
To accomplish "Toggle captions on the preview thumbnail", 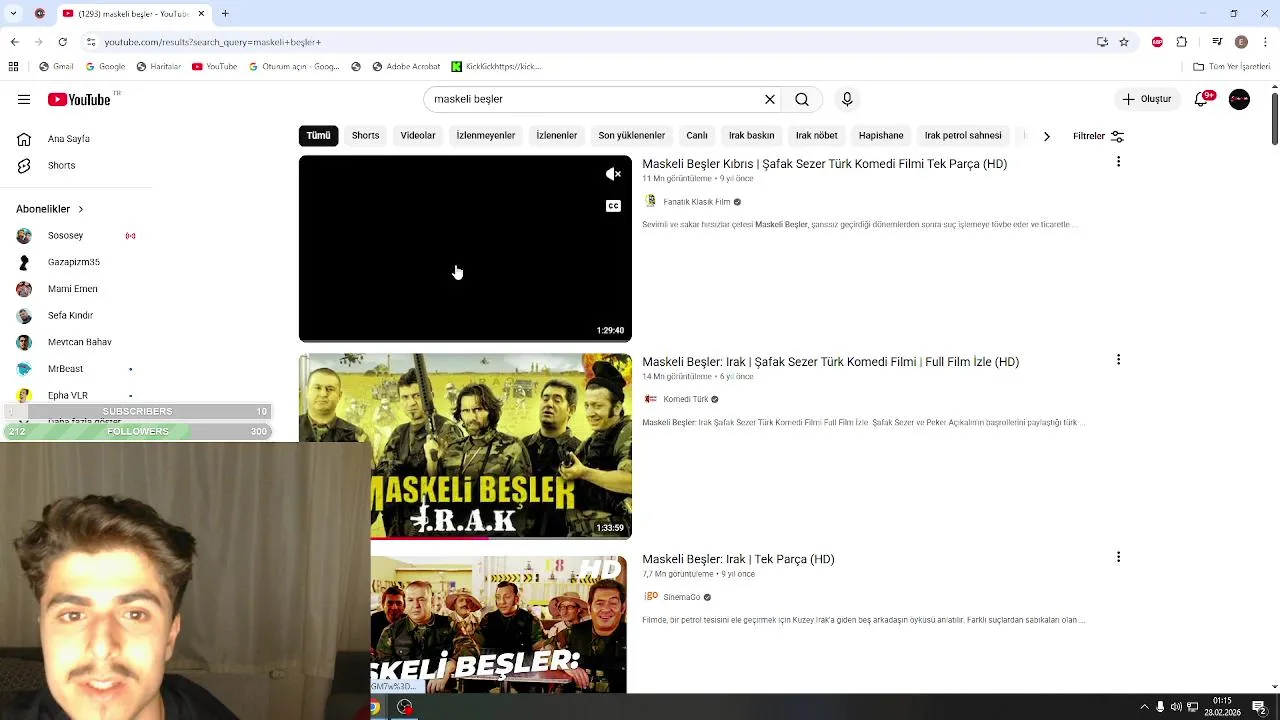I will (x=613, y=206).
